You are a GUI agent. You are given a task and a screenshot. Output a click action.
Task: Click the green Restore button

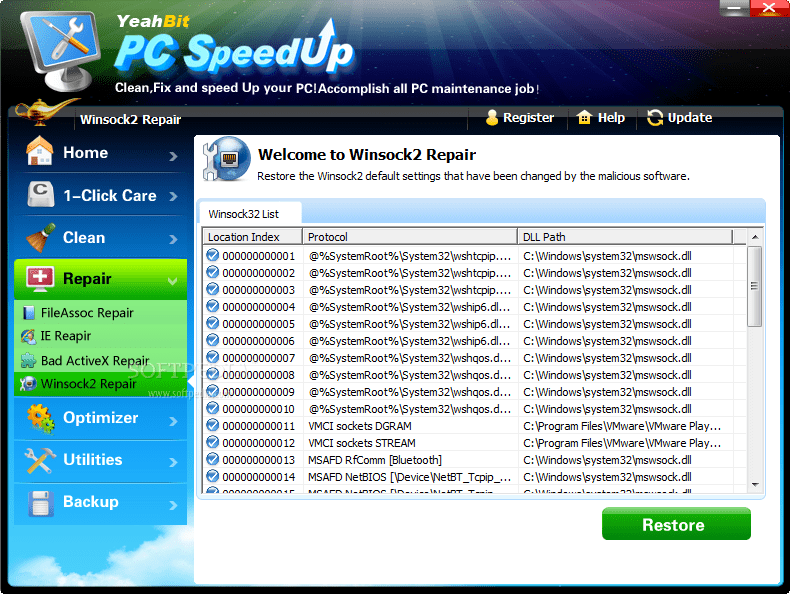tap(676, 524)
